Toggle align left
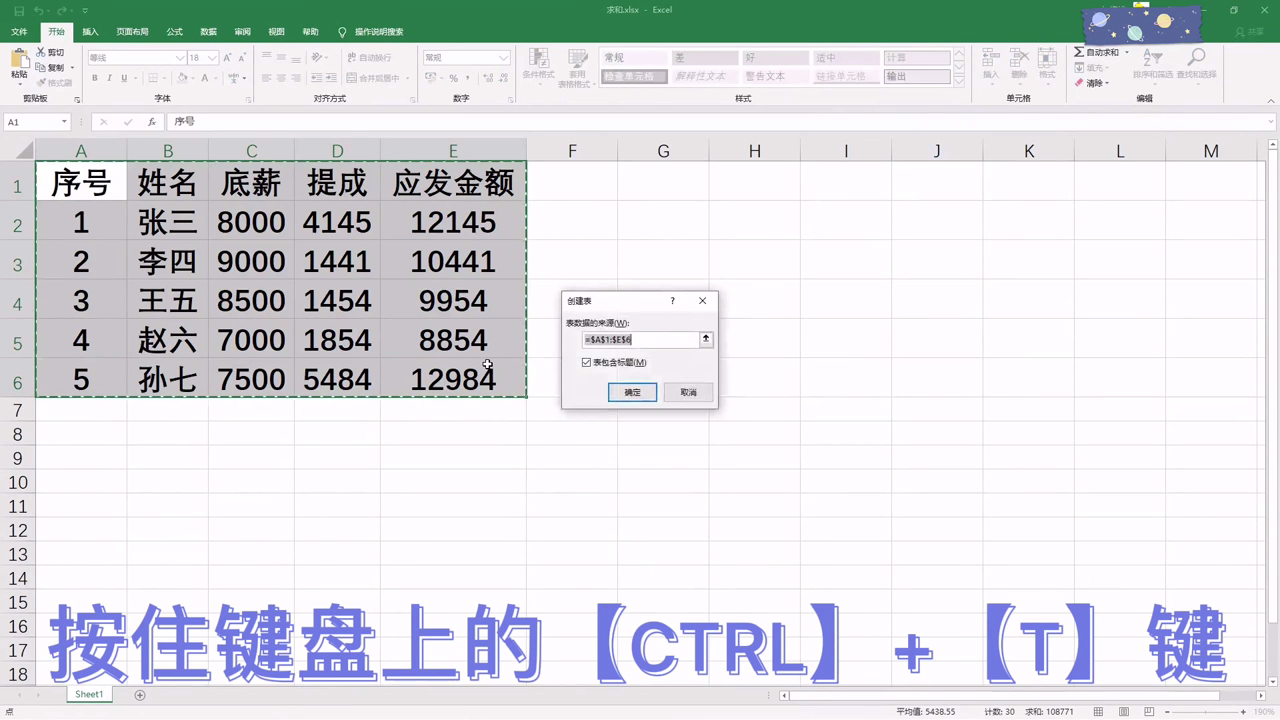 pos(266,78)
